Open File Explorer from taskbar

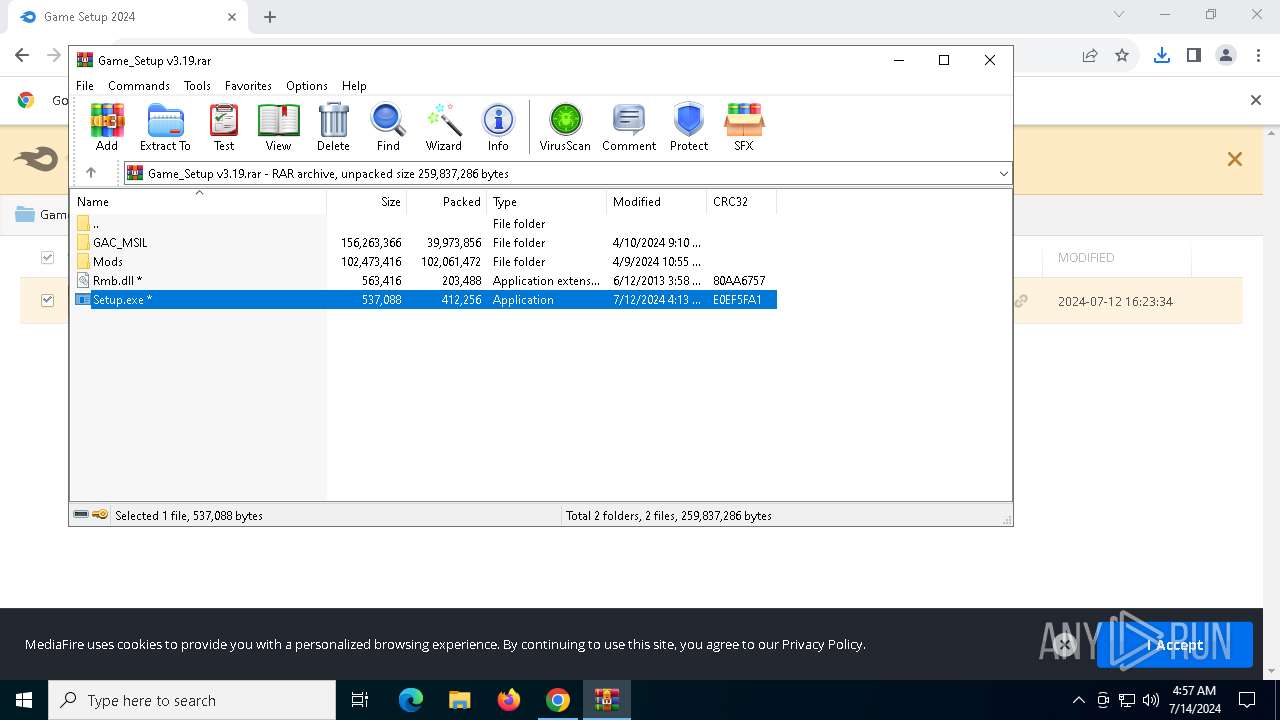[459, 700]
